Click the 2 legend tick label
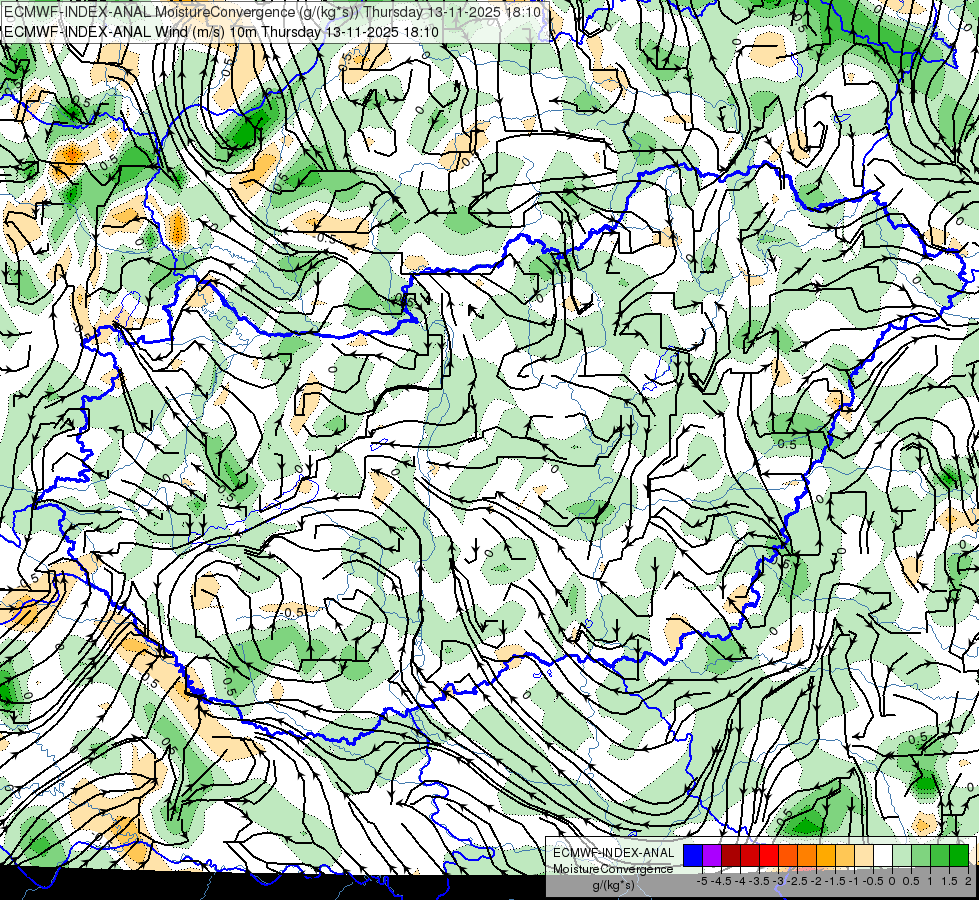Image resolution: width=979 pixels, height=900 pixels. click(x=968, y=881)
